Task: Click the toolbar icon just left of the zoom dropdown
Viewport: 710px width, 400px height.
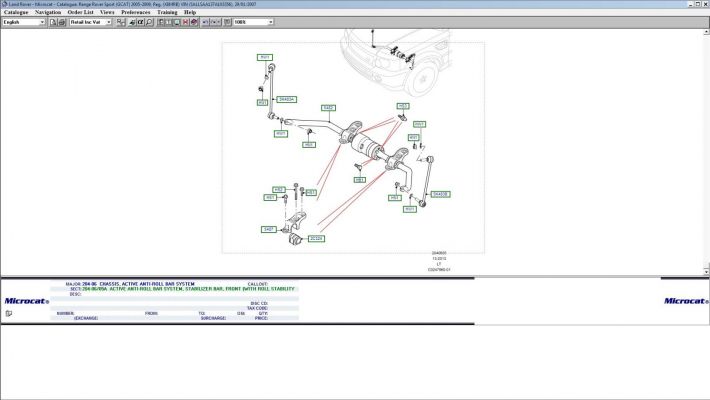Action: [x=227, y=22]
